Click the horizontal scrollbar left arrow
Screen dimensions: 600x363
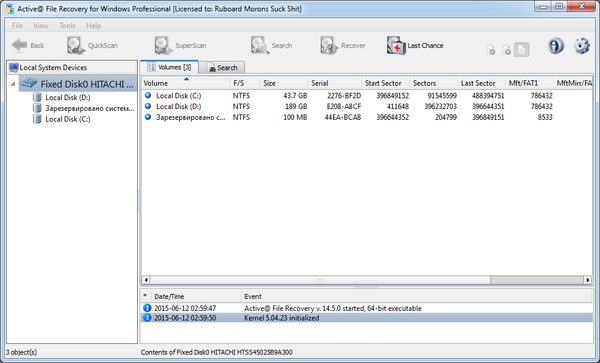(x=146, y=280)
